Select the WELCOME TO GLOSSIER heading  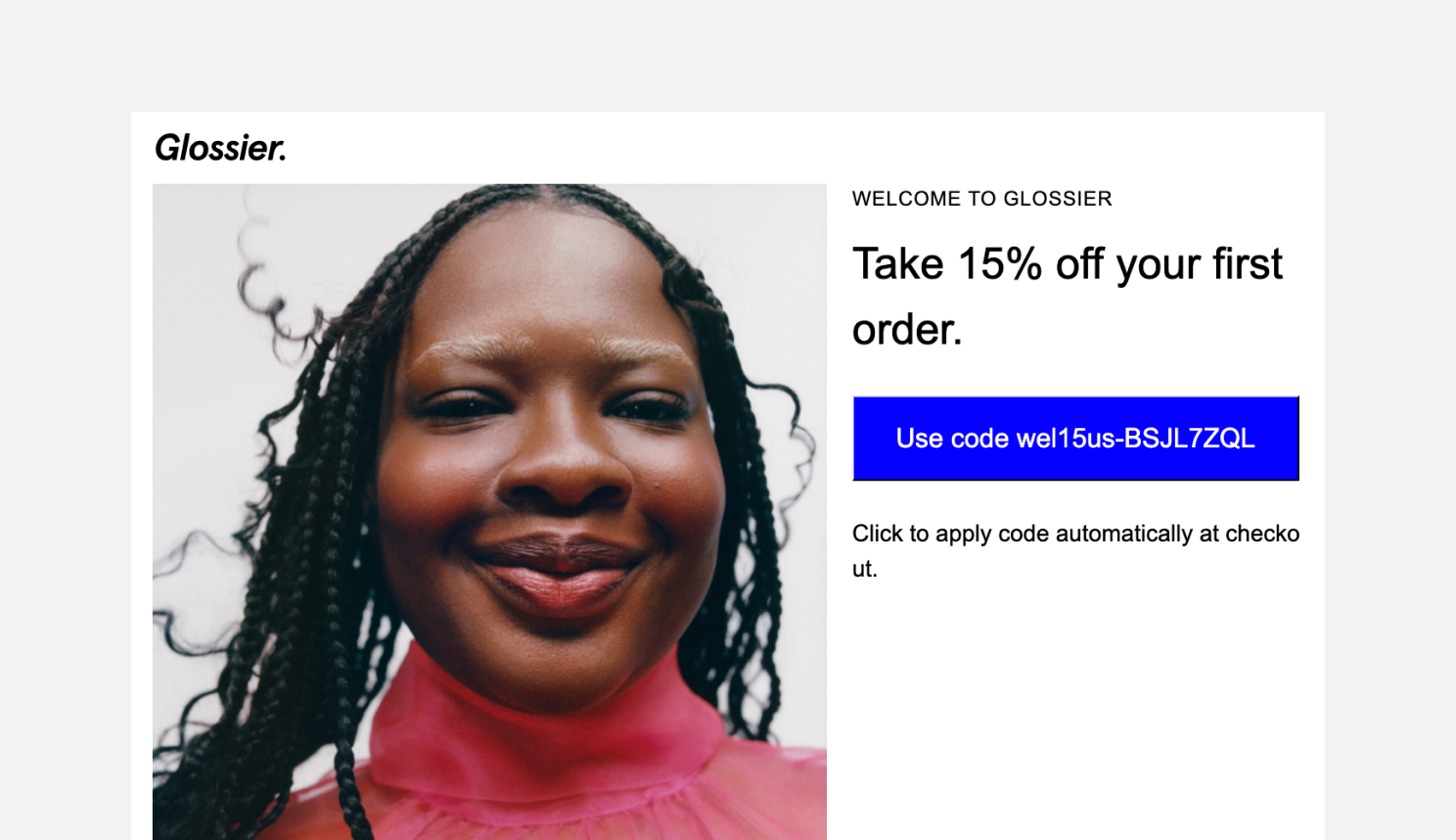point(981,199)
